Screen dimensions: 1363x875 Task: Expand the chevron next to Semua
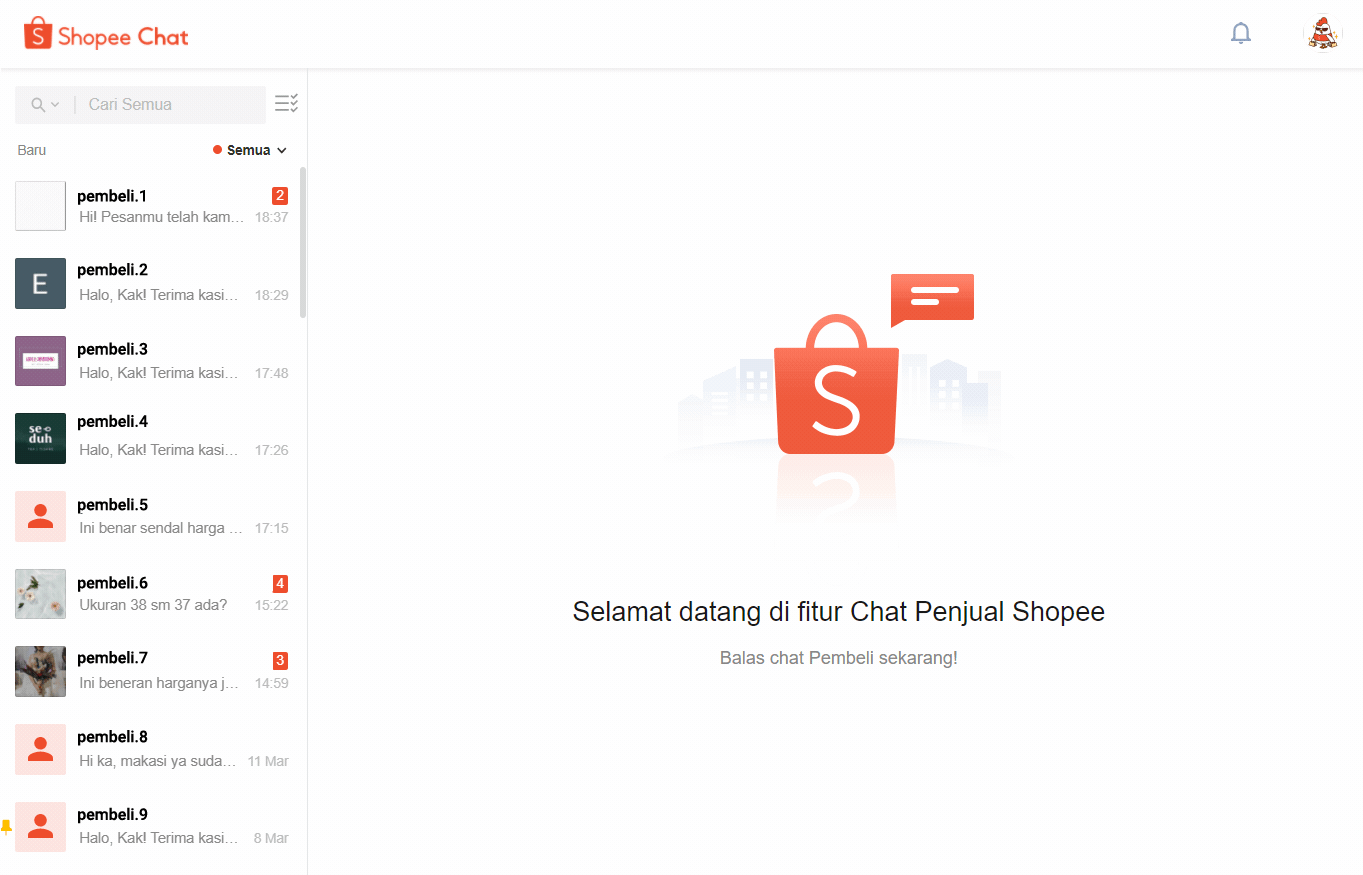[283, 149]
